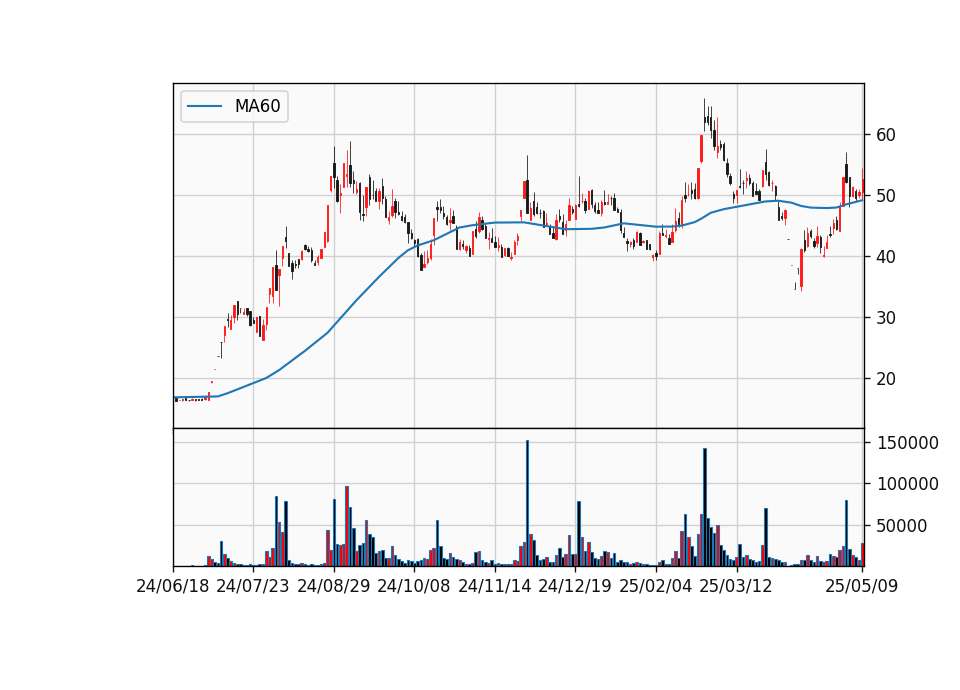The height and width of the screenshot is (690, 960).
Task: Click the price axis value 60
Action: tap(886, 135)
